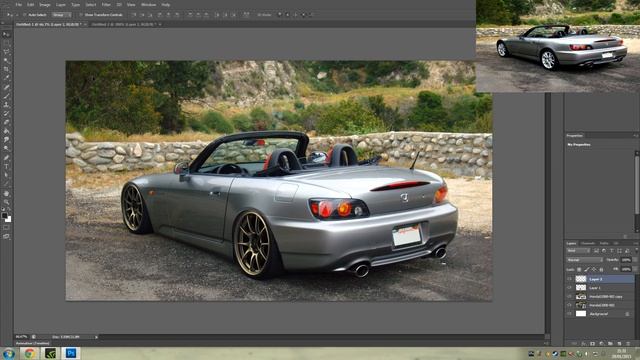Change screen mode from toolbox bottom
640x360 pixels.
[x=6, y=236]
